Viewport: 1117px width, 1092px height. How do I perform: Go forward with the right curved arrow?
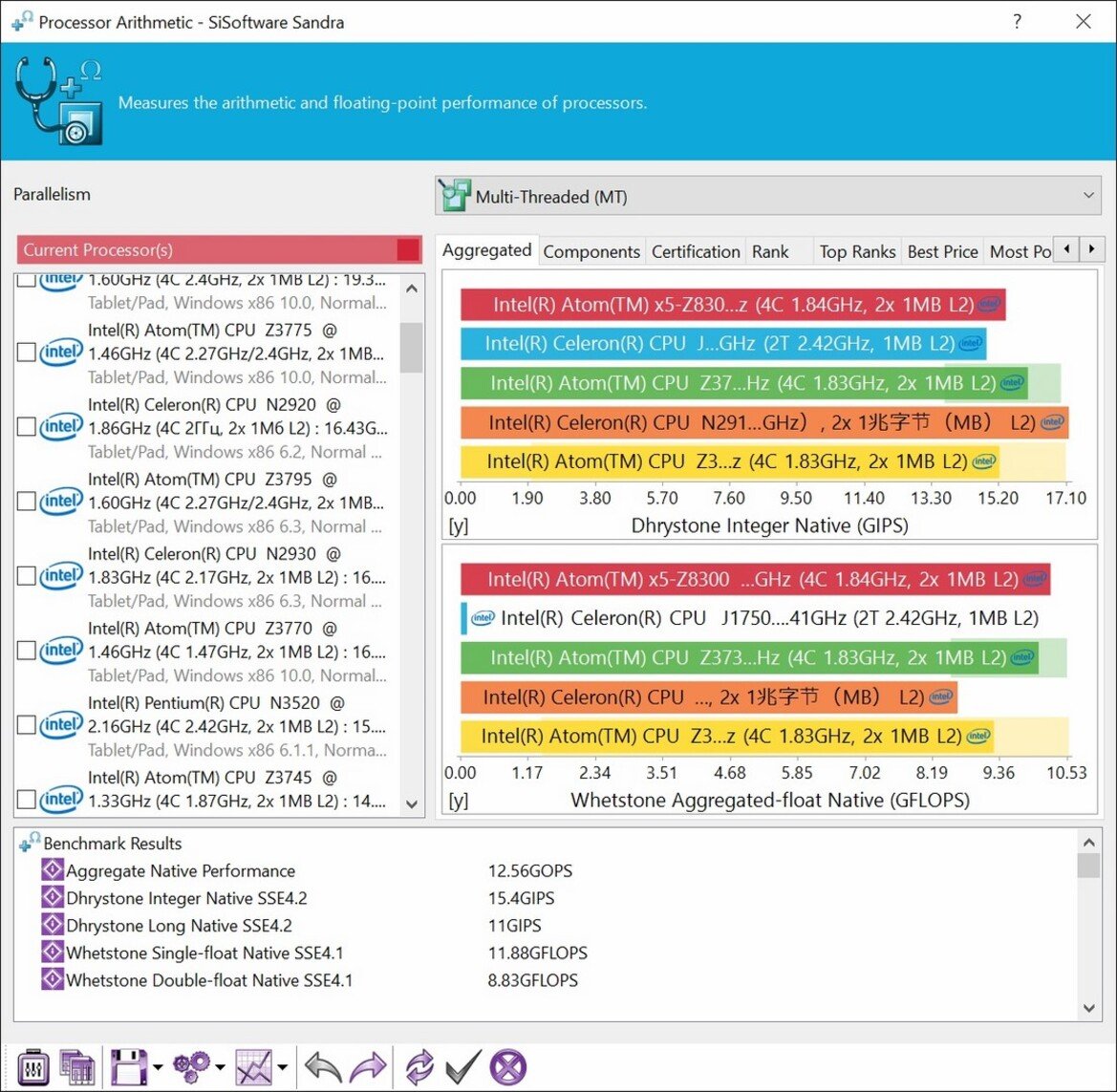tap(368, 1067)
